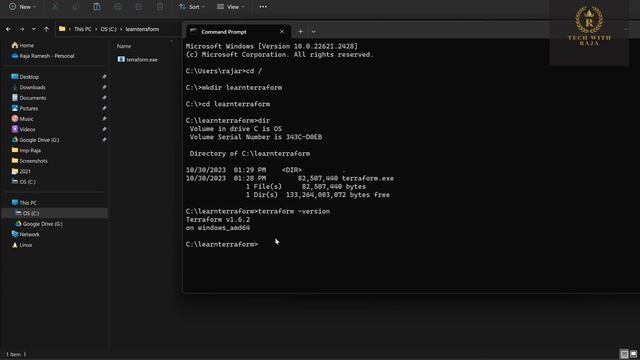Open Home in the navigation pane
640x360 pixels.
click(x=23, y=45)
